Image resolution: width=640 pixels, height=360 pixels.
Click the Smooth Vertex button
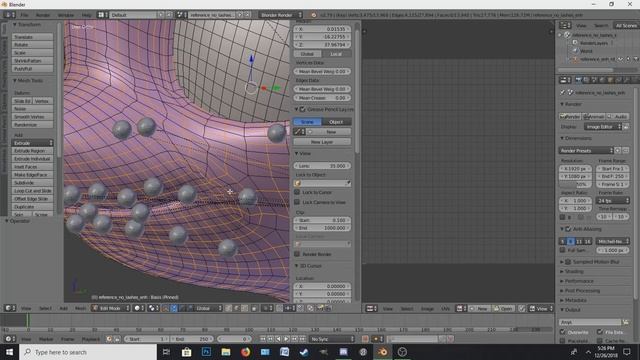tap(32, 117)
